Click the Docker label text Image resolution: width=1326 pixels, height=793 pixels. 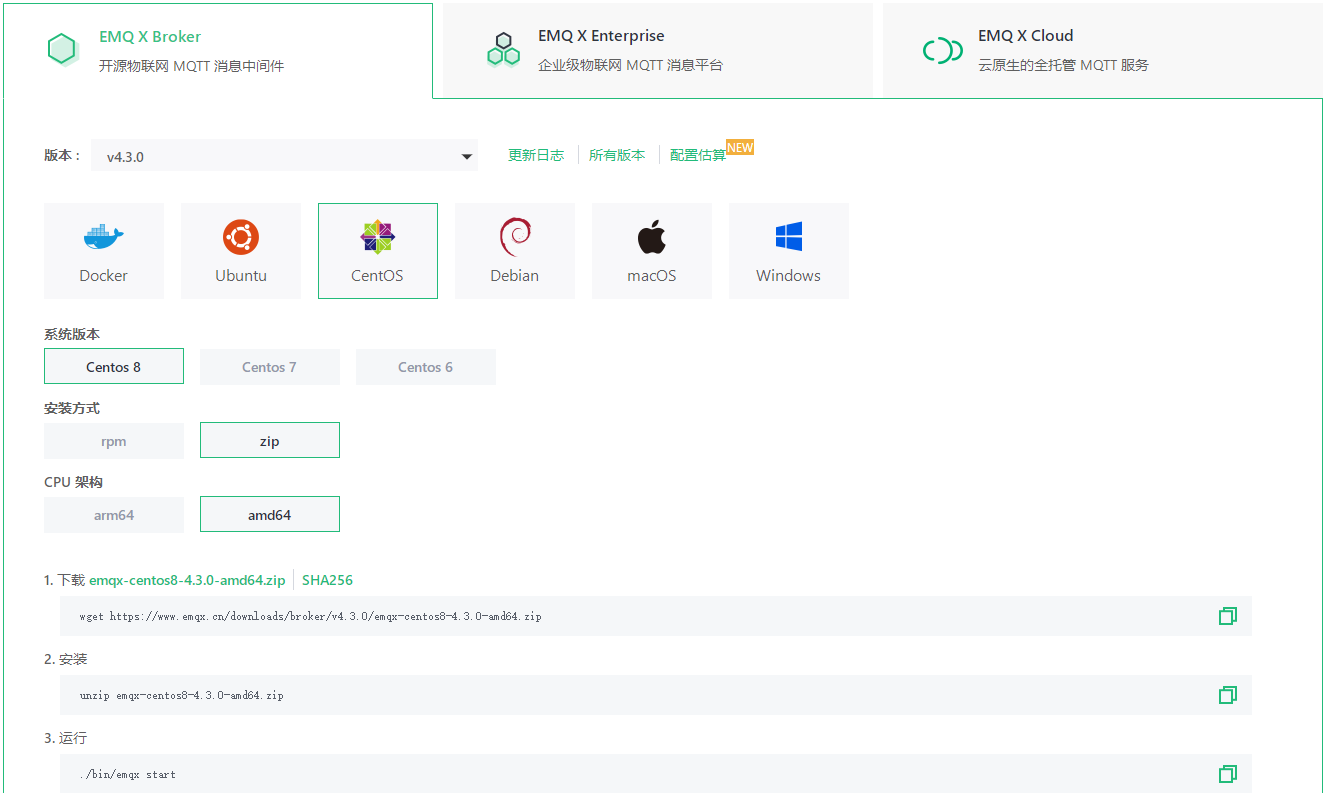(x=104, y=276)
